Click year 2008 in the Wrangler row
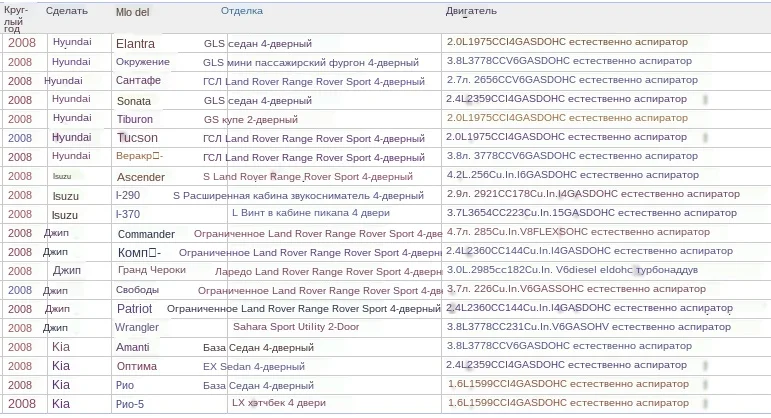This screenshot has height=418, width=771. [x=20, y=328]
